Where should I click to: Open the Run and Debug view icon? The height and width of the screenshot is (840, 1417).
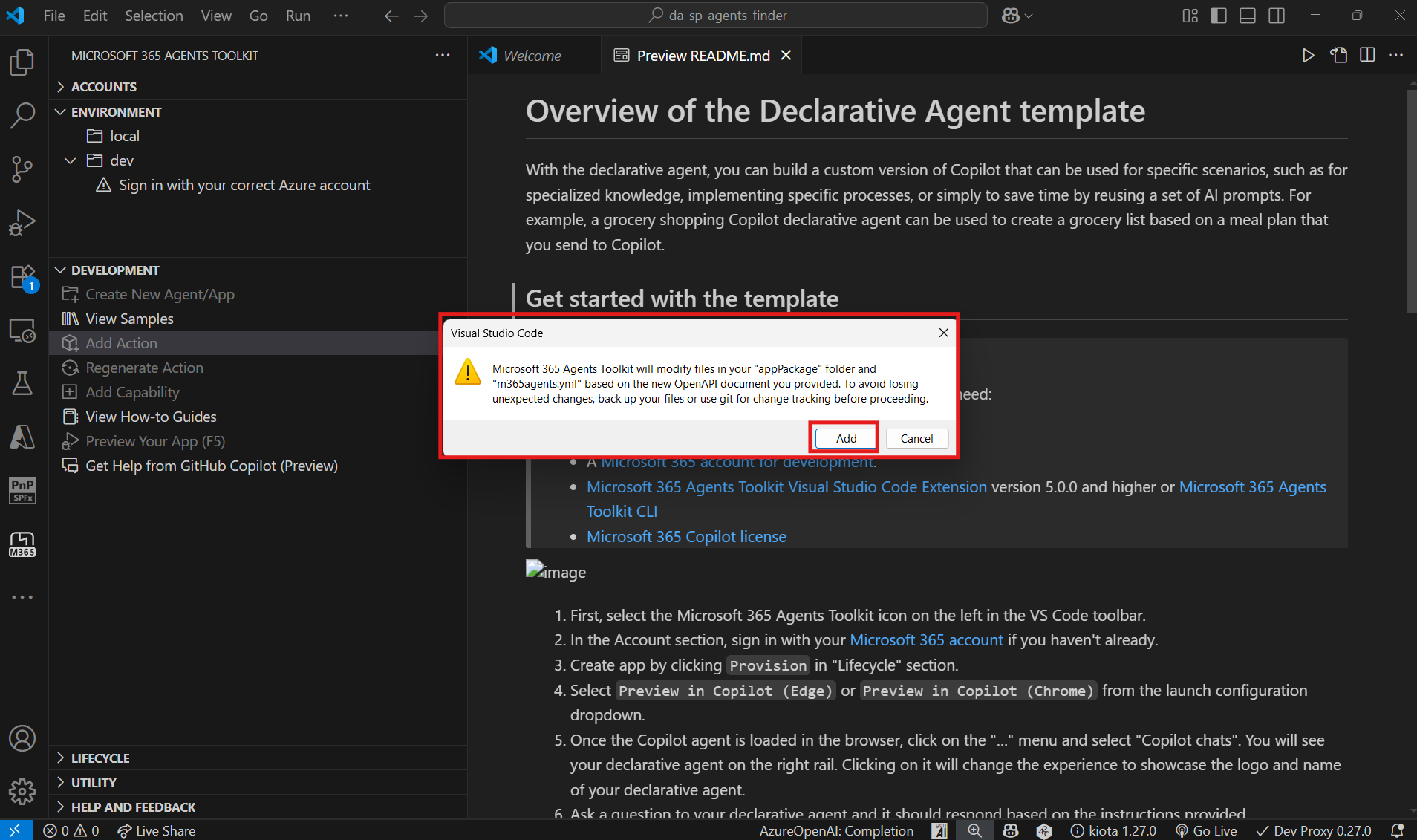(x=22, y=223)
